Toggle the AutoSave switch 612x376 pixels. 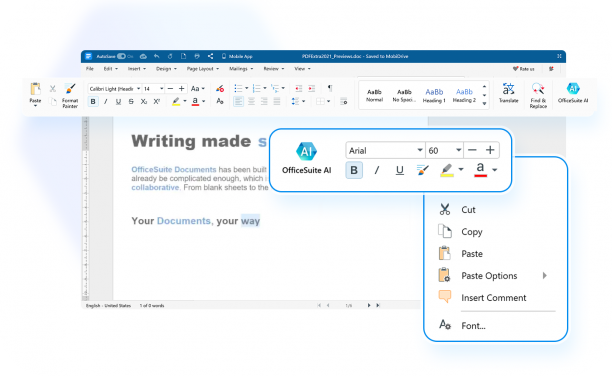(121, 56)
